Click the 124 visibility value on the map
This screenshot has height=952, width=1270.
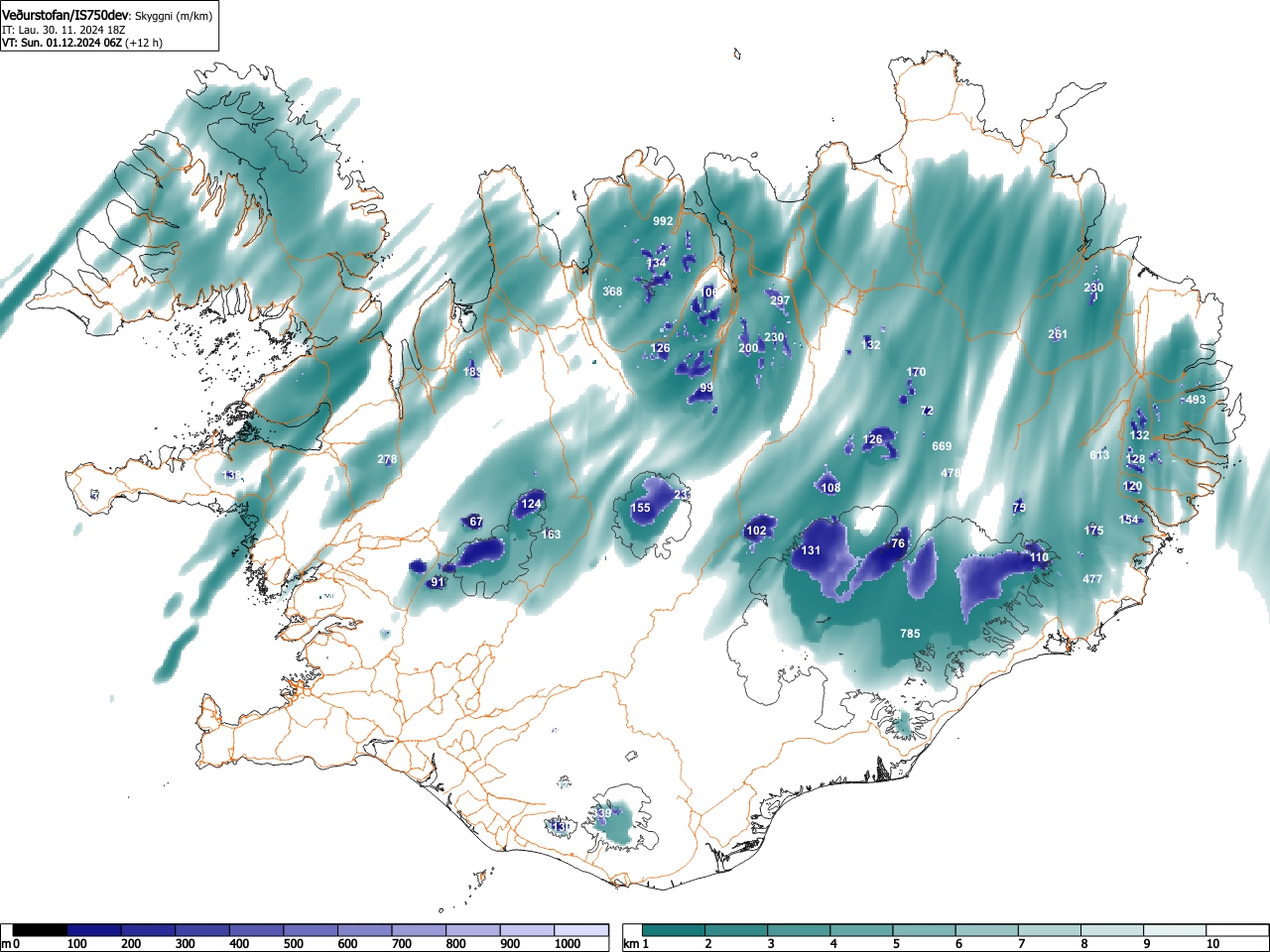click(532, 504)
